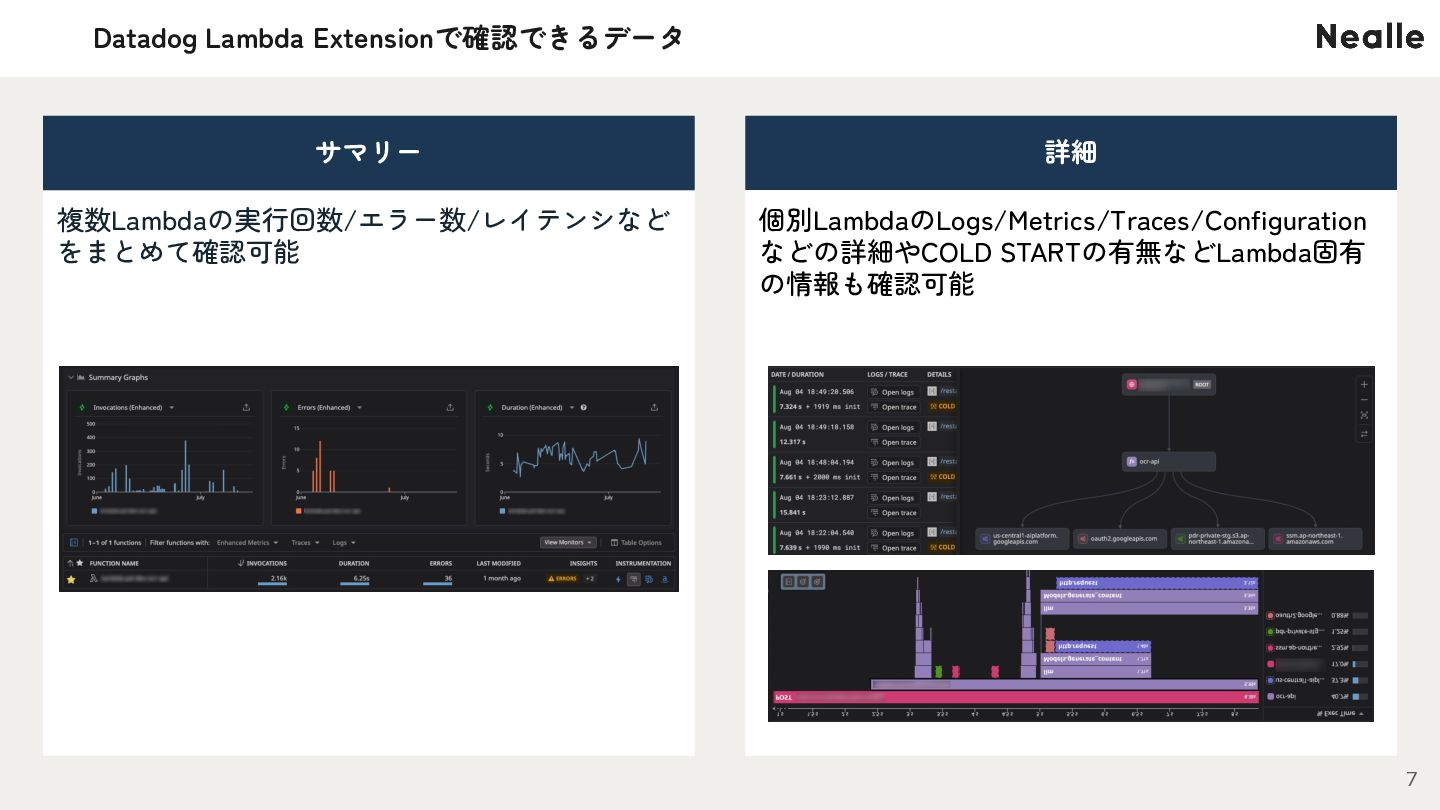Click the AWS instrumentation icon in function row
Screen dimensions: 1440x810
pos(664,578)
